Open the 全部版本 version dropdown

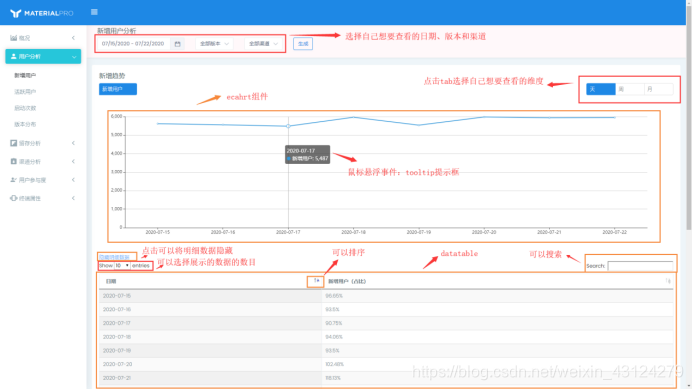pyautogui.click(x=214, y=44)
